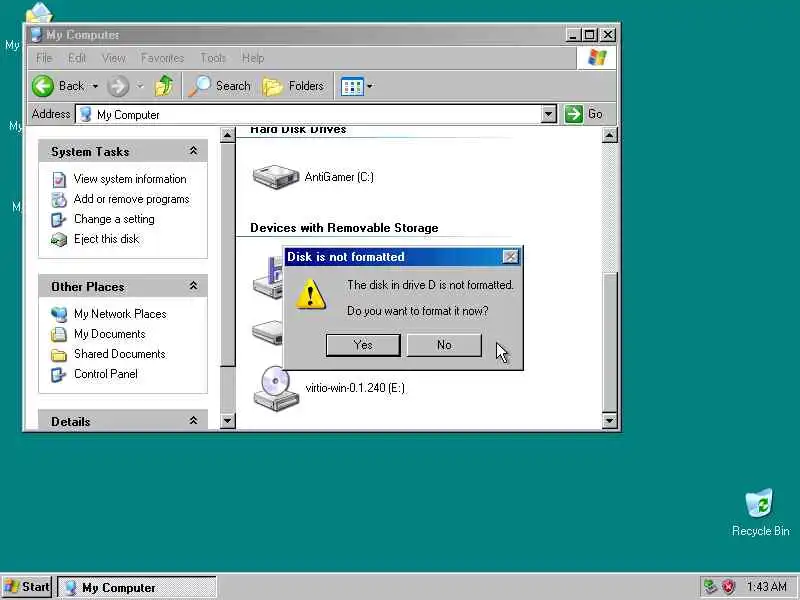Screen dimensions: 800x600
Task: Click Change a setting link
Action: 114,219
